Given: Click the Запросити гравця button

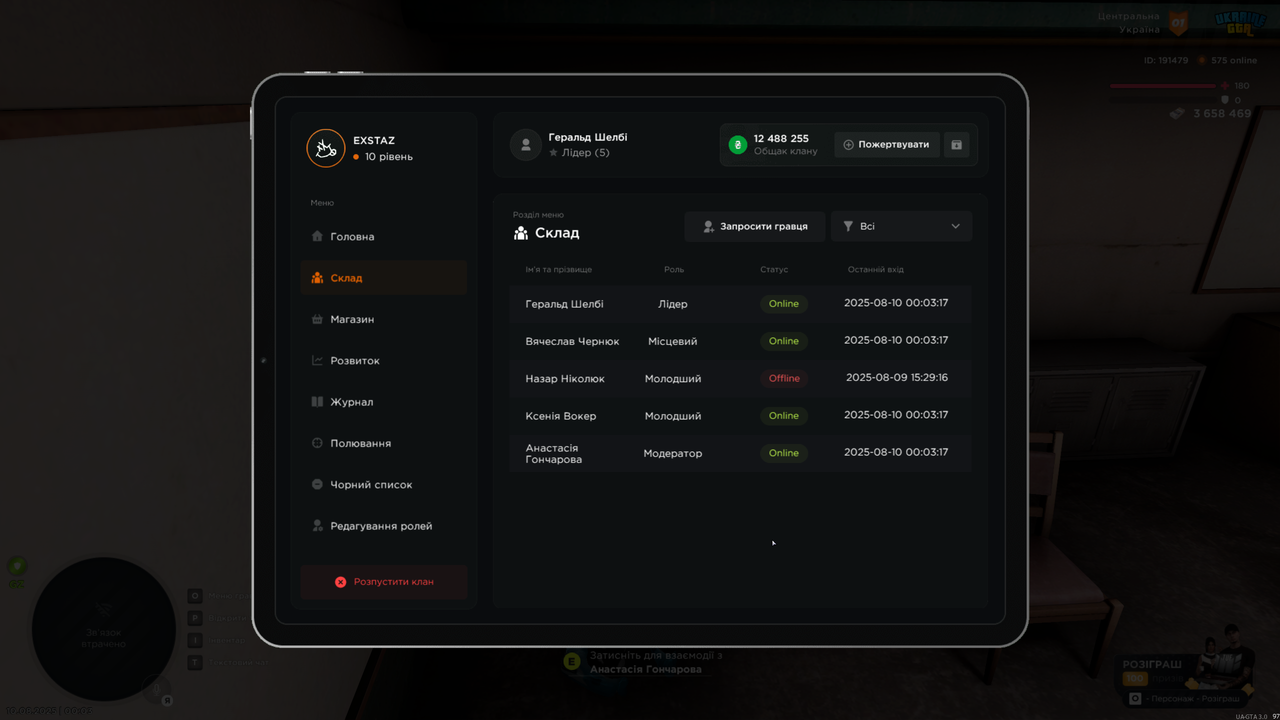Looking at the screenshot, I should (755, 227).
